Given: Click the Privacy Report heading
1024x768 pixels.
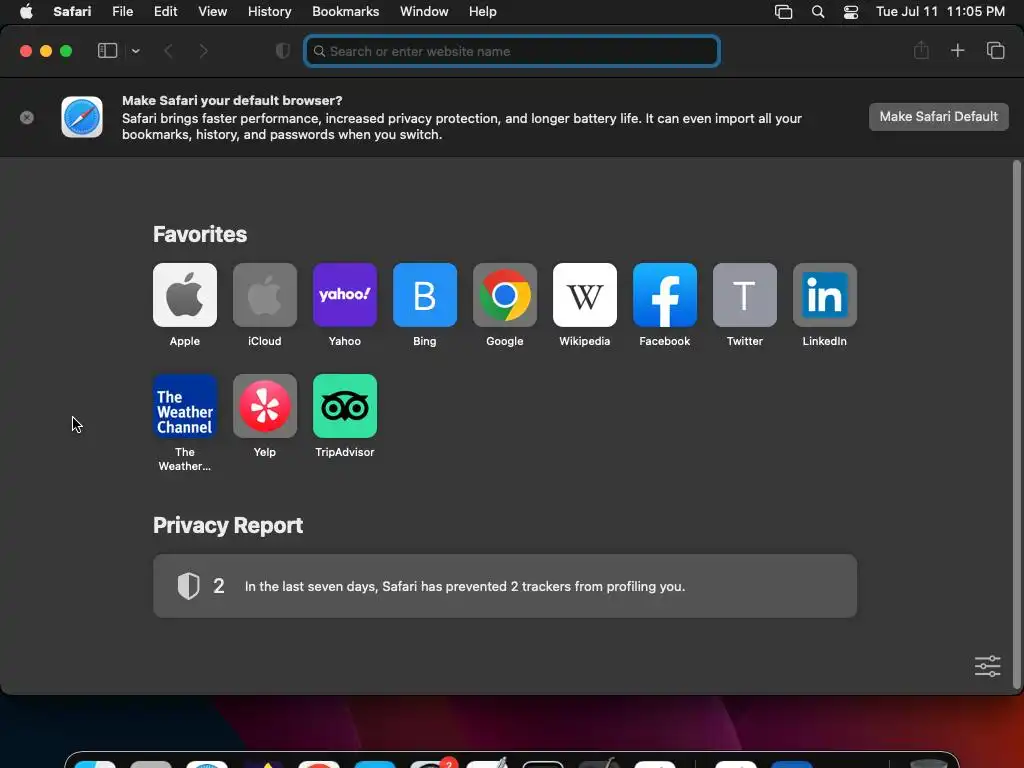Looking at the screenshot, I should click(x=228, y=526).
